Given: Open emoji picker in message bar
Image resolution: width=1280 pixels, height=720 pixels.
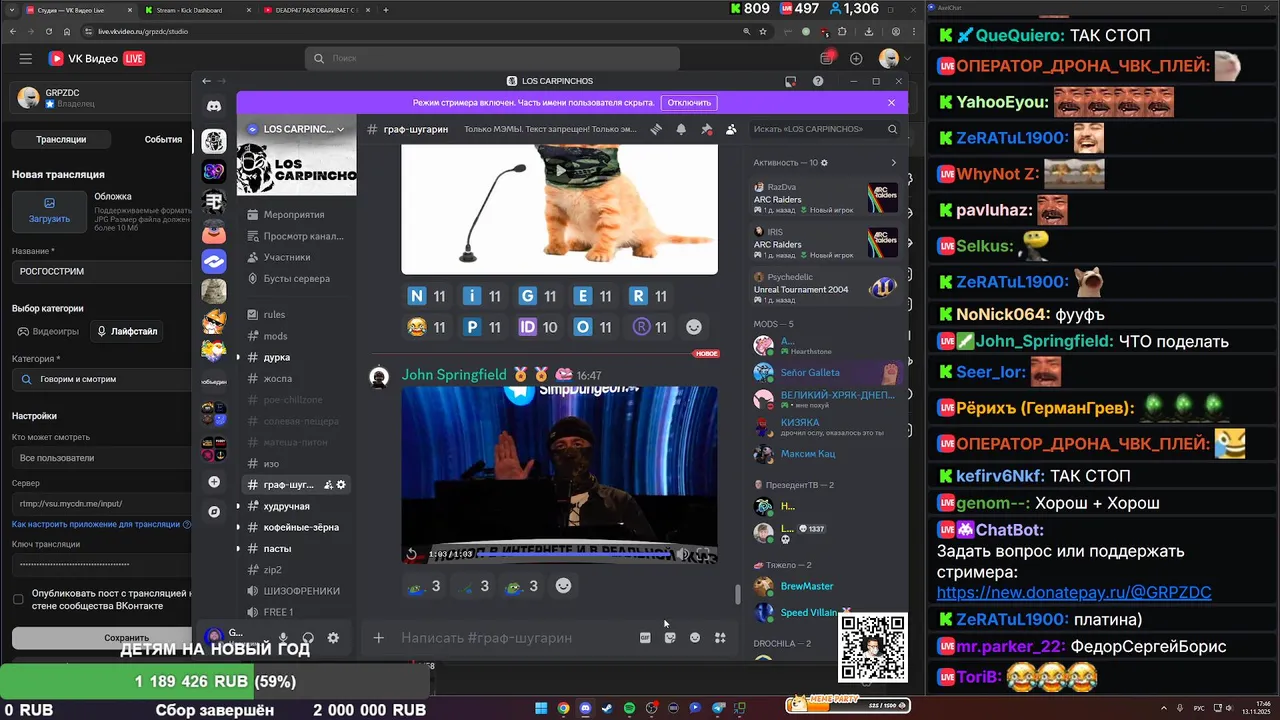Looking at the screenshot, I should (695, 638).
